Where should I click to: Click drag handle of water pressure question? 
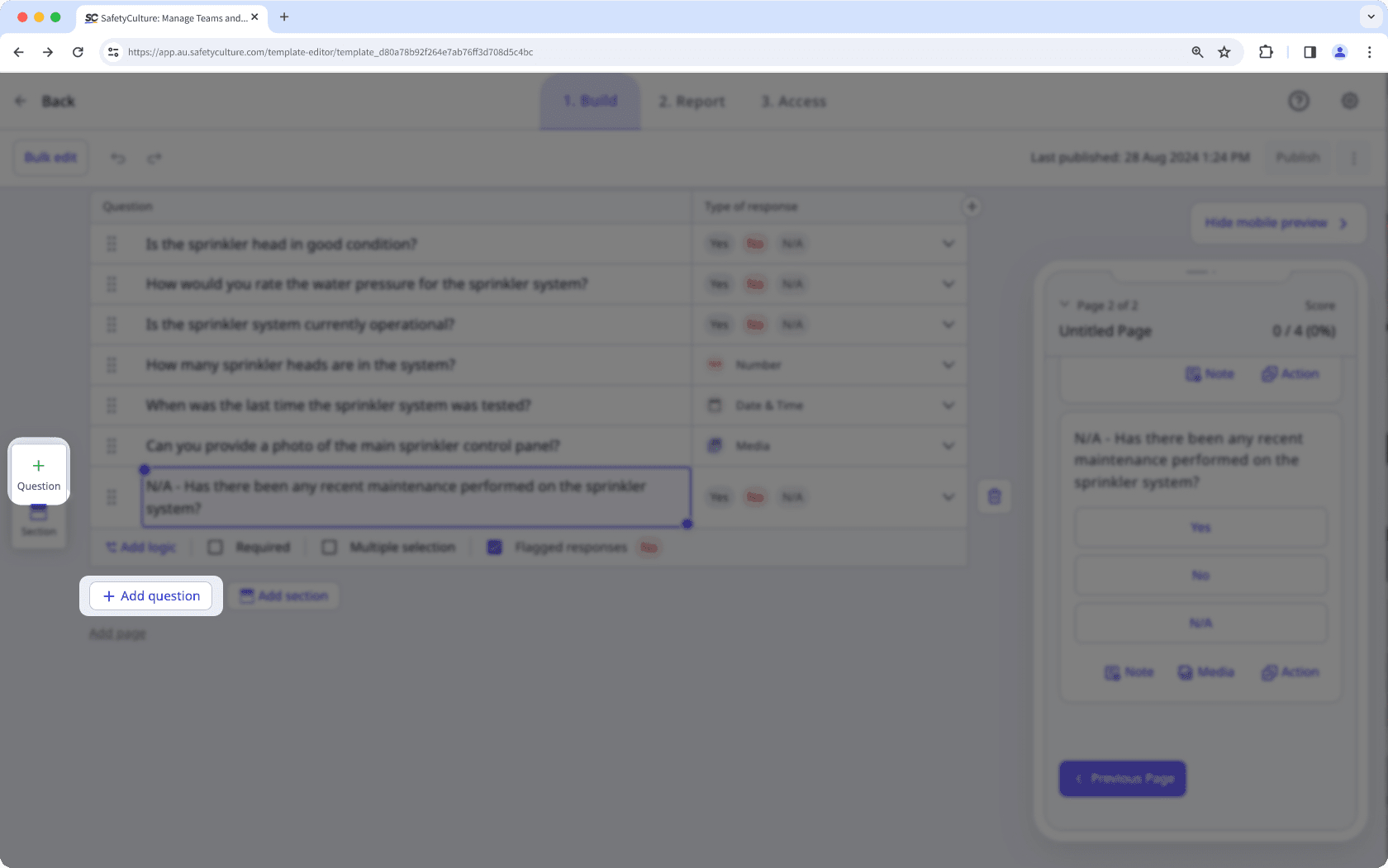(x=112, y=284)
